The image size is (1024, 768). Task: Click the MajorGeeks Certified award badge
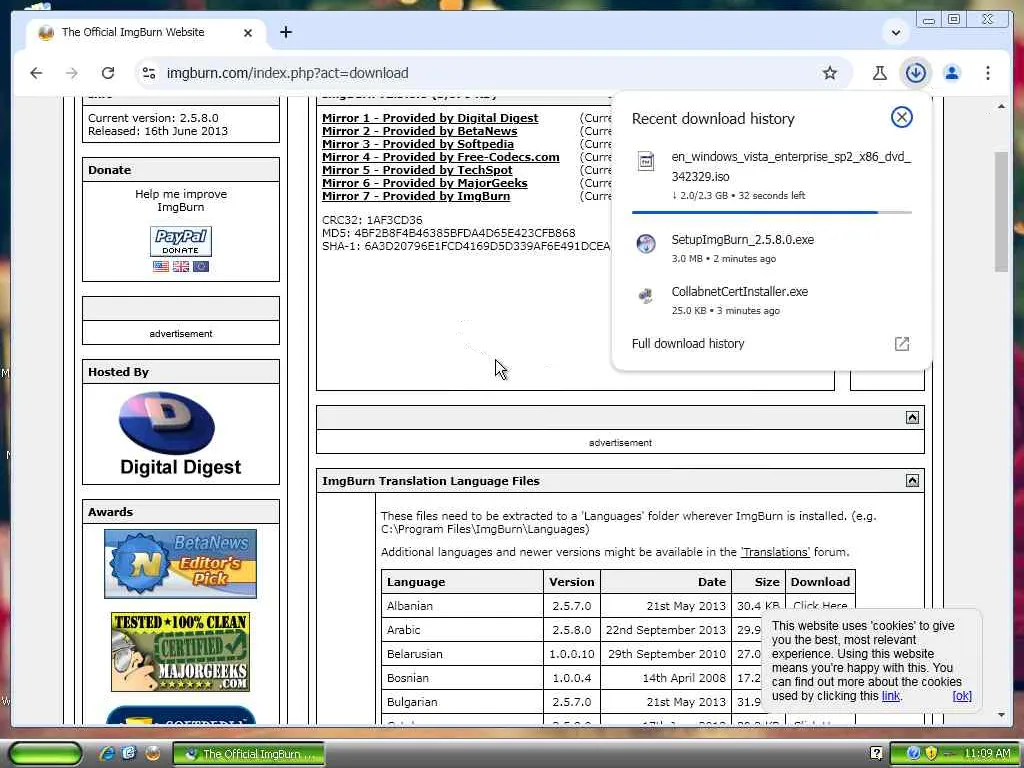click(x=180, y=652)
